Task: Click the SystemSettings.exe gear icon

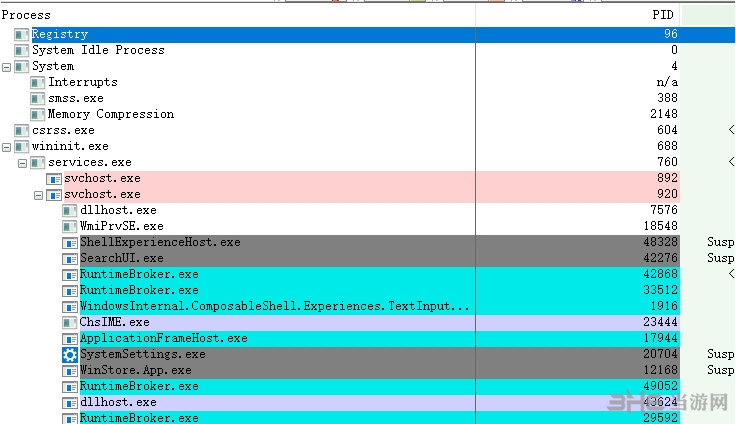Action: (x=70, y=354)
